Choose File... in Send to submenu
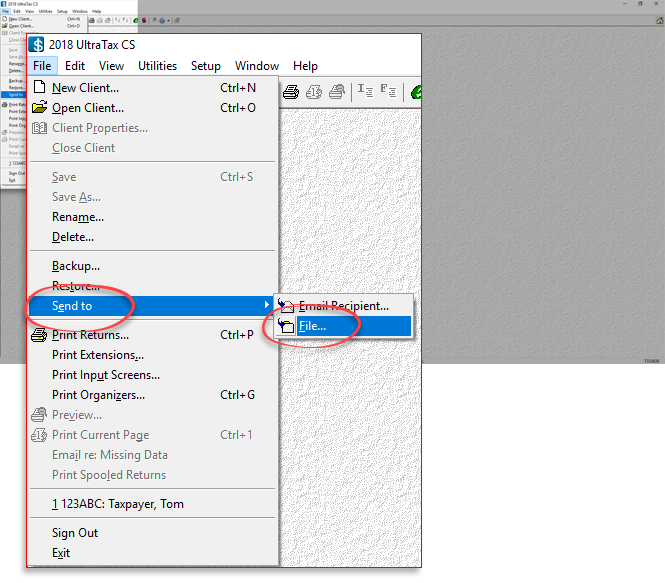Image resolution: width=665 pixels, height=583 pixels. click(x=344, y=326)
